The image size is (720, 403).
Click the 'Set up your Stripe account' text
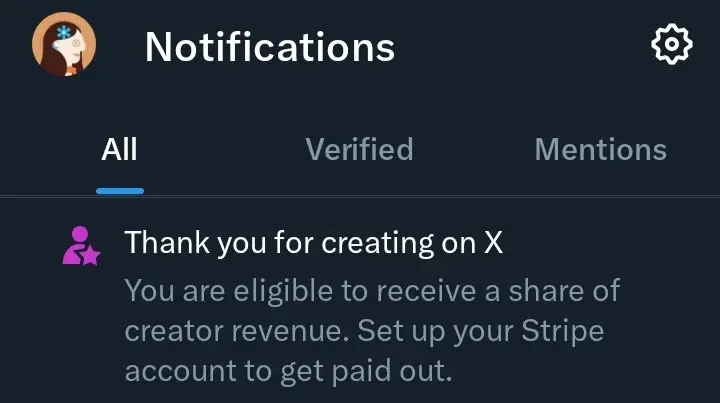pyautogui.click(x=481, y=331)
